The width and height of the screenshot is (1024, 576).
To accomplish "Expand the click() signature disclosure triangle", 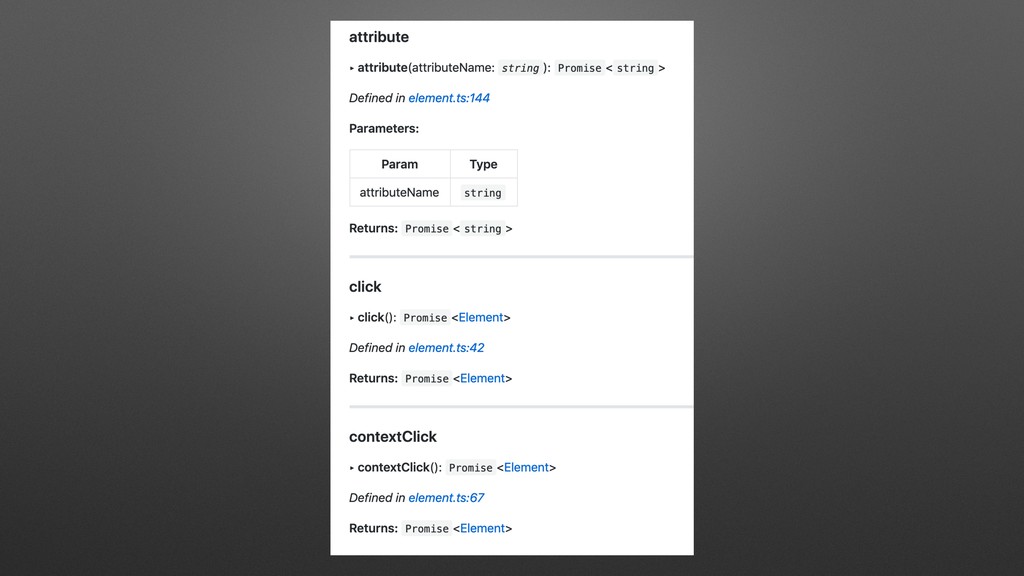I will click(352, 318).
